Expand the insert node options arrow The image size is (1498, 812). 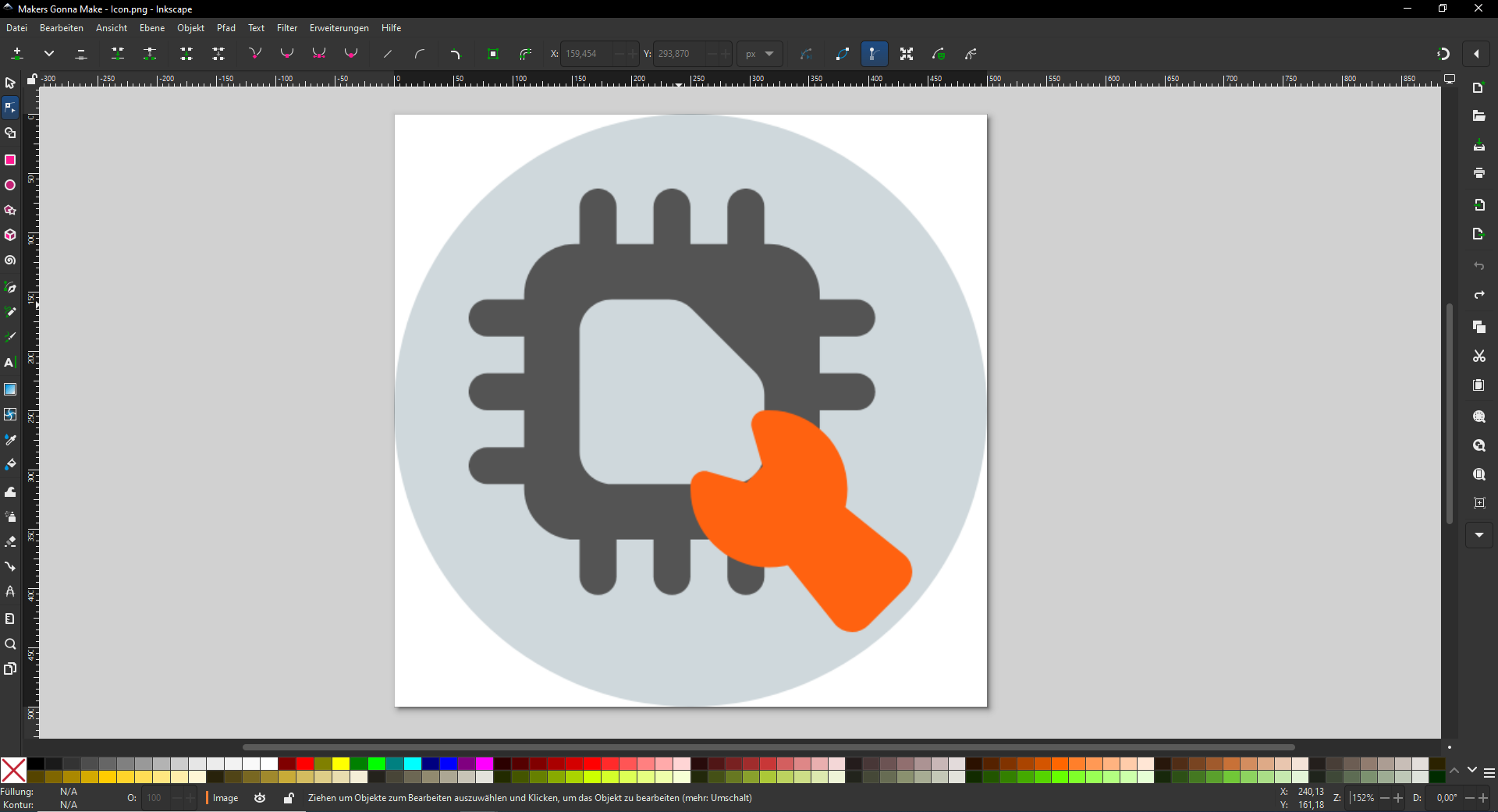[x=49, y=54]
